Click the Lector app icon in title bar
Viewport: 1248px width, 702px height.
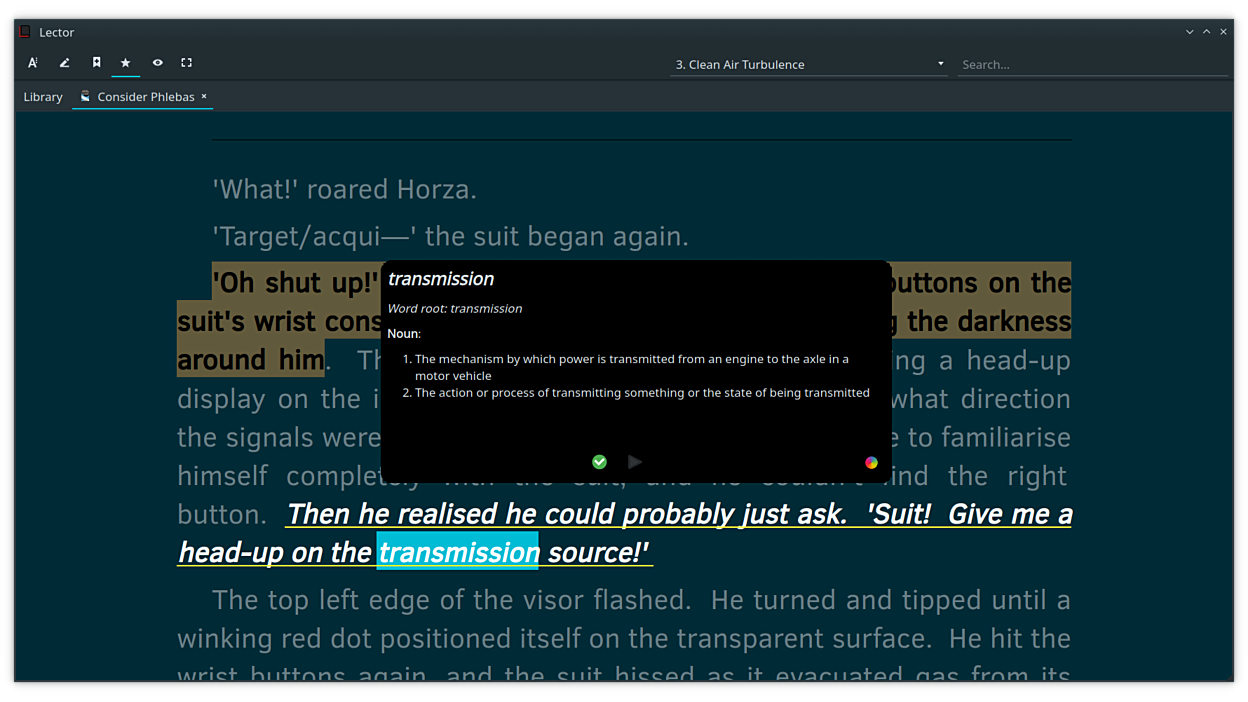(26, 32)
